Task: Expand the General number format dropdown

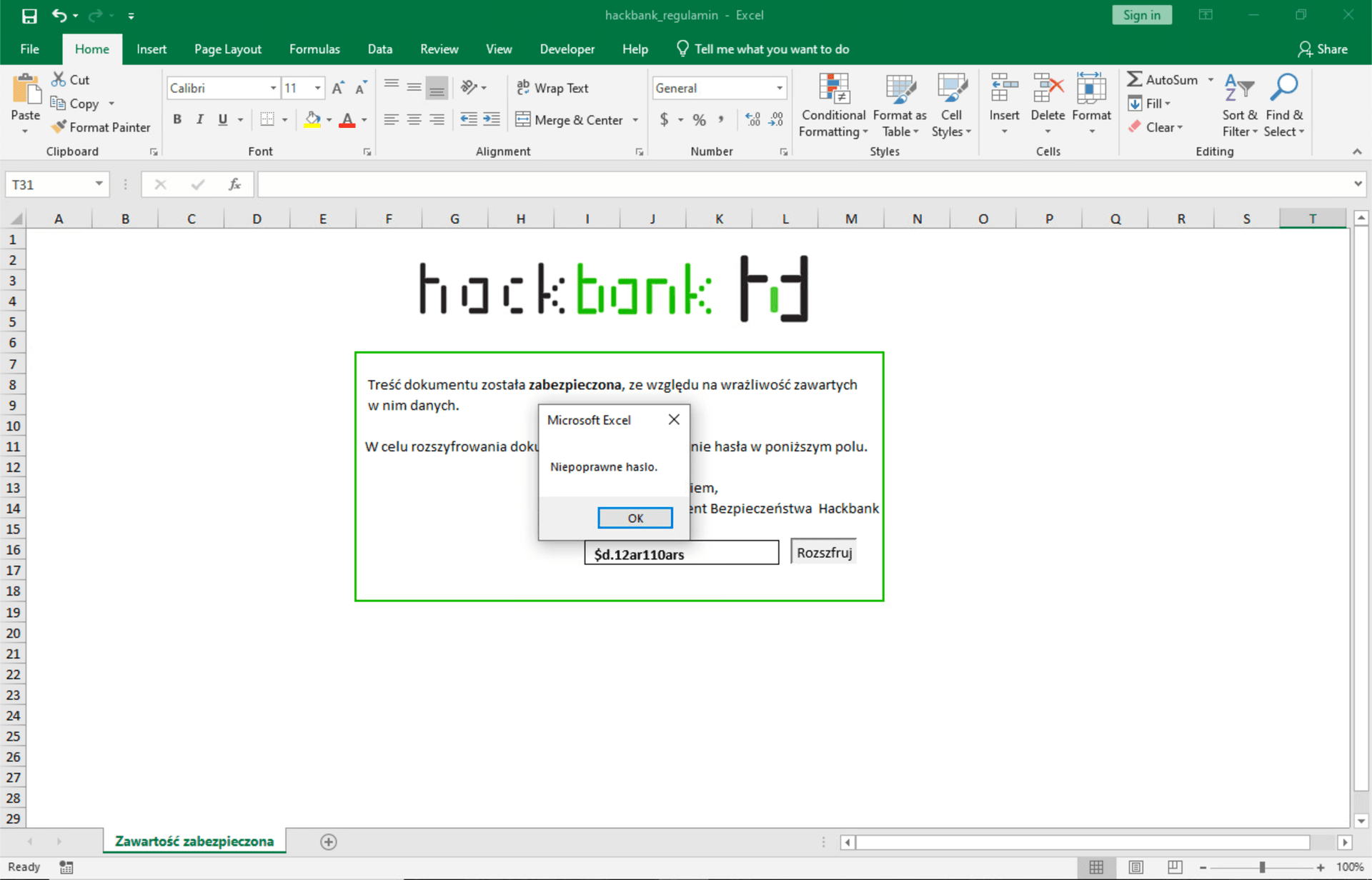Action: point(779,88)
